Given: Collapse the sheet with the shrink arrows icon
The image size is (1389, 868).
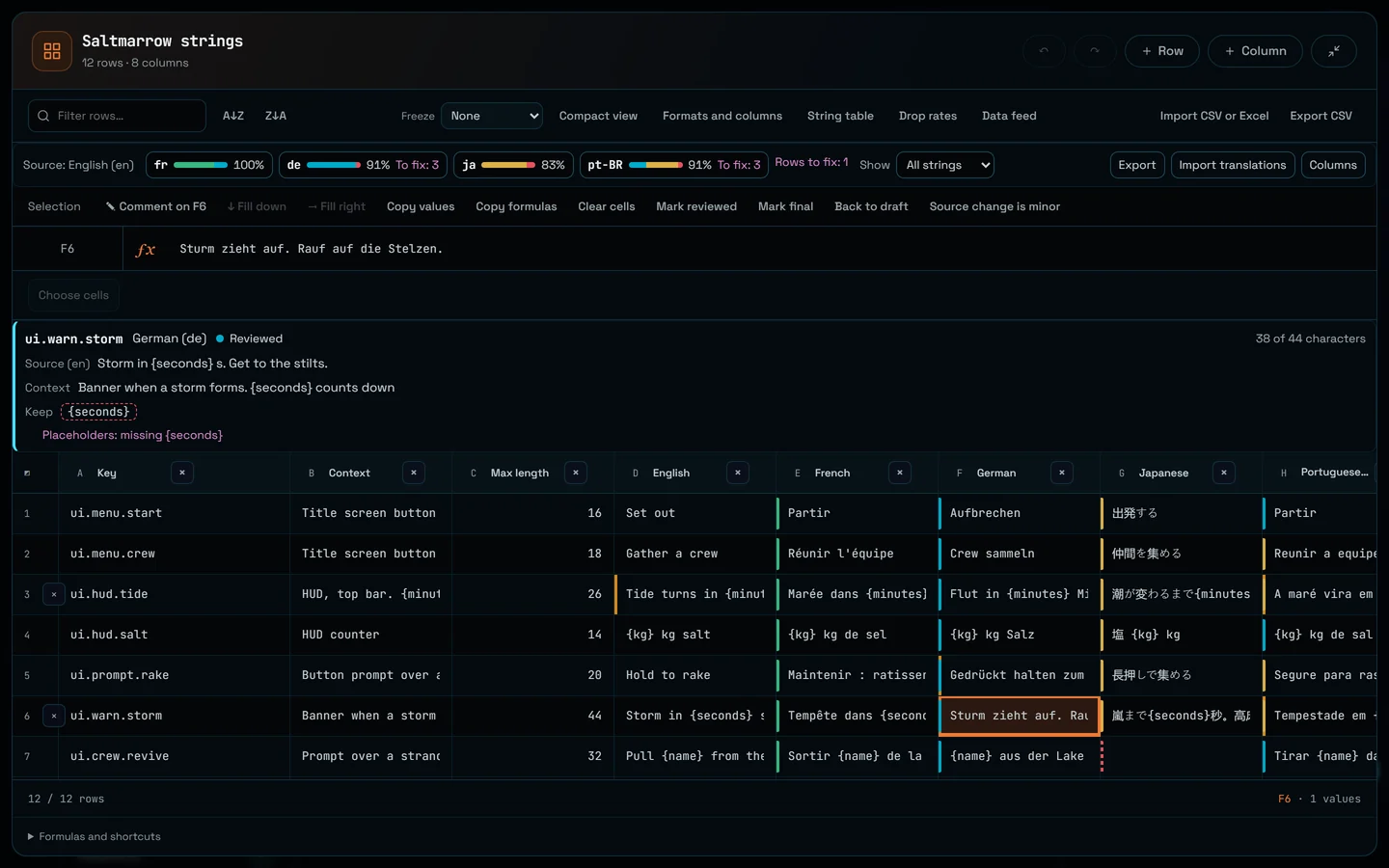Looking at the screenshot, I should (x=1334, y=51).
